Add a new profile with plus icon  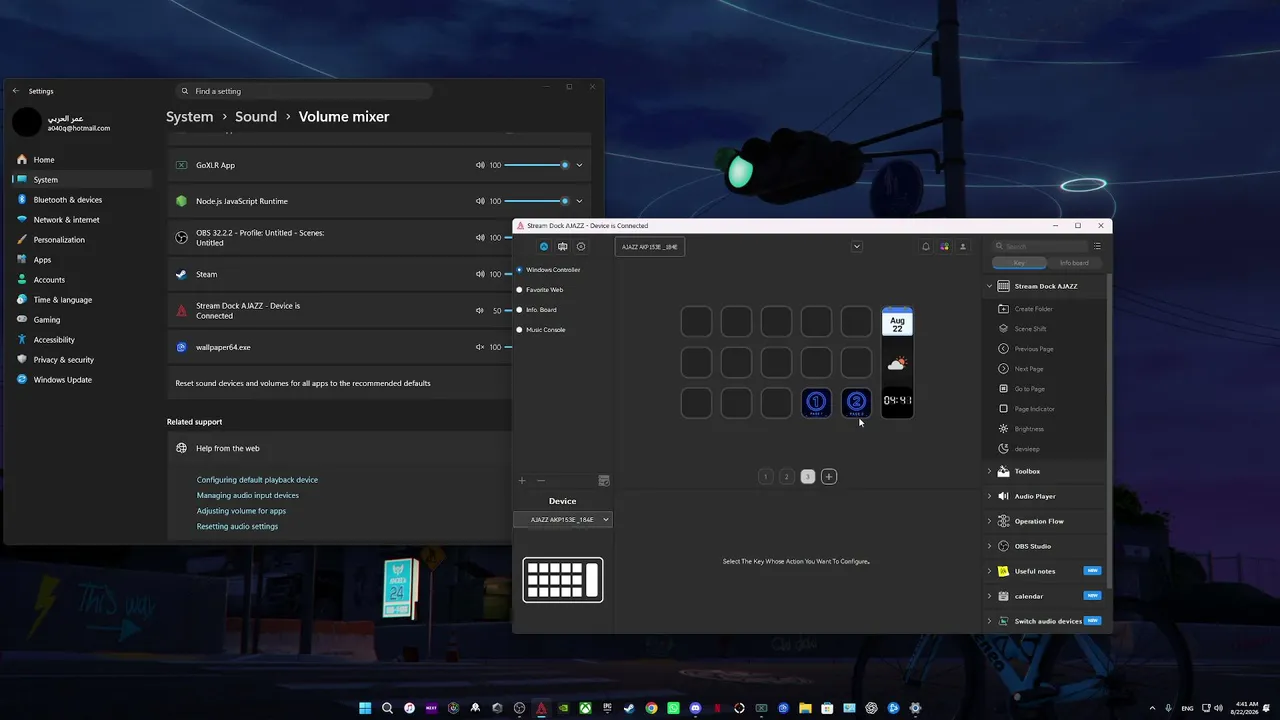[522, 481]
